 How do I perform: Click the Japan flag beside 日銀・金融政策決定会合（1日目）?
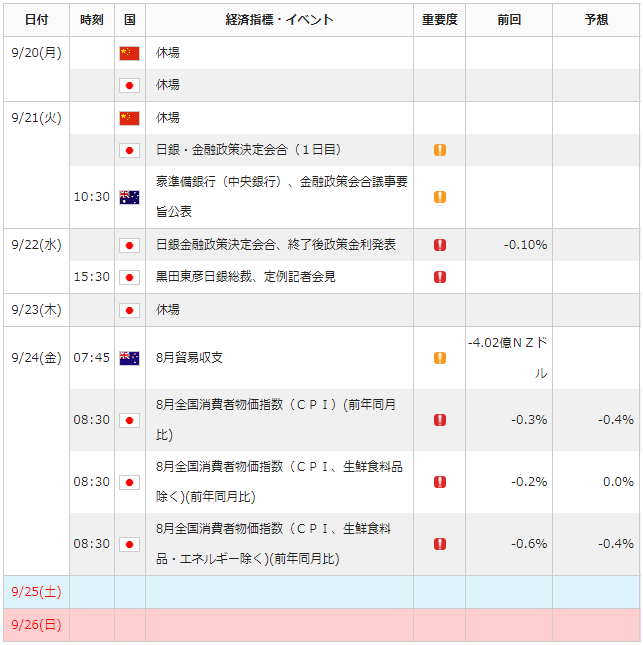pyautogui.click(x=129, y=150)
